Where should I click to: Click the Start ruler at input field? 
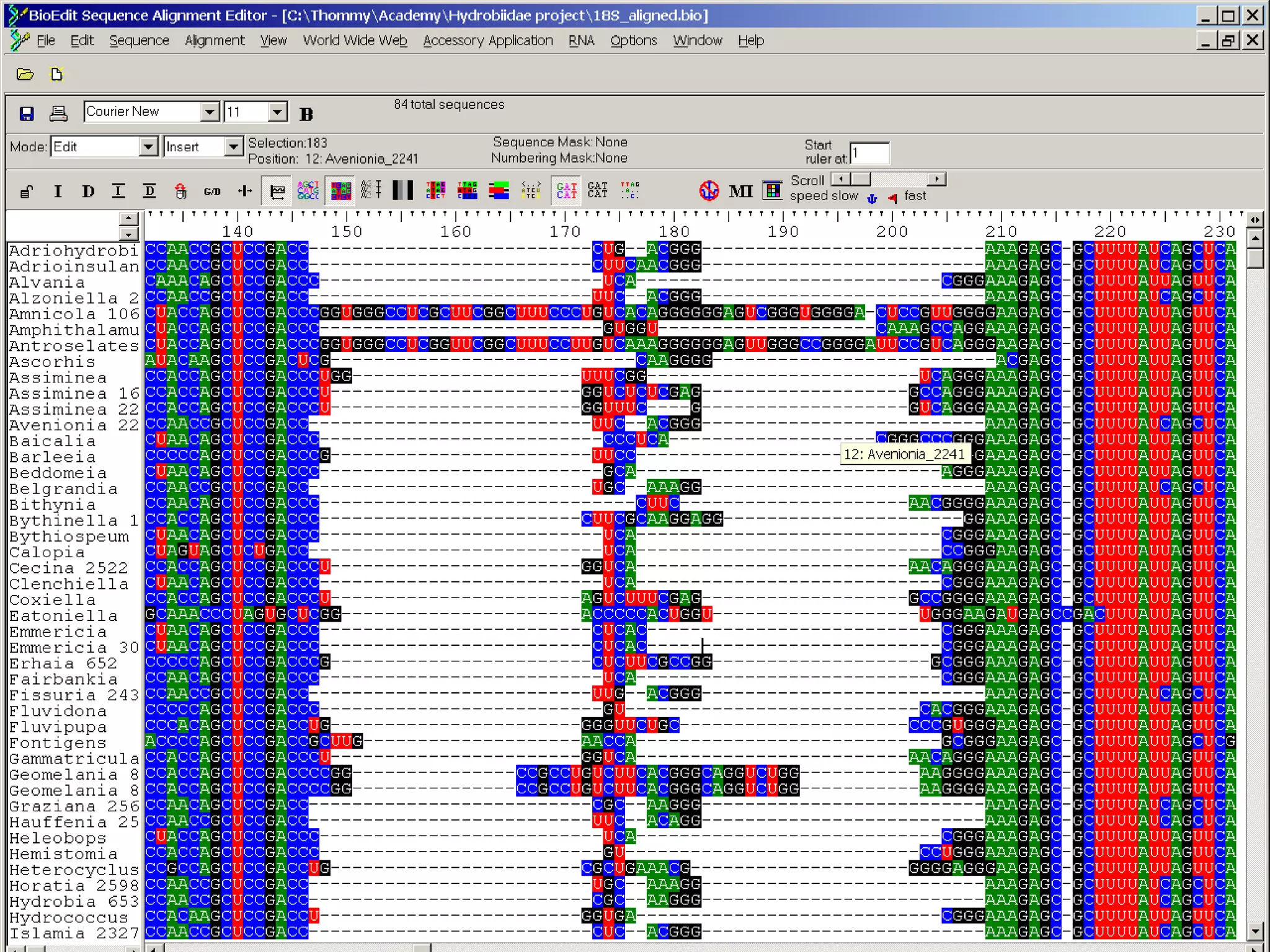[870, 153]
